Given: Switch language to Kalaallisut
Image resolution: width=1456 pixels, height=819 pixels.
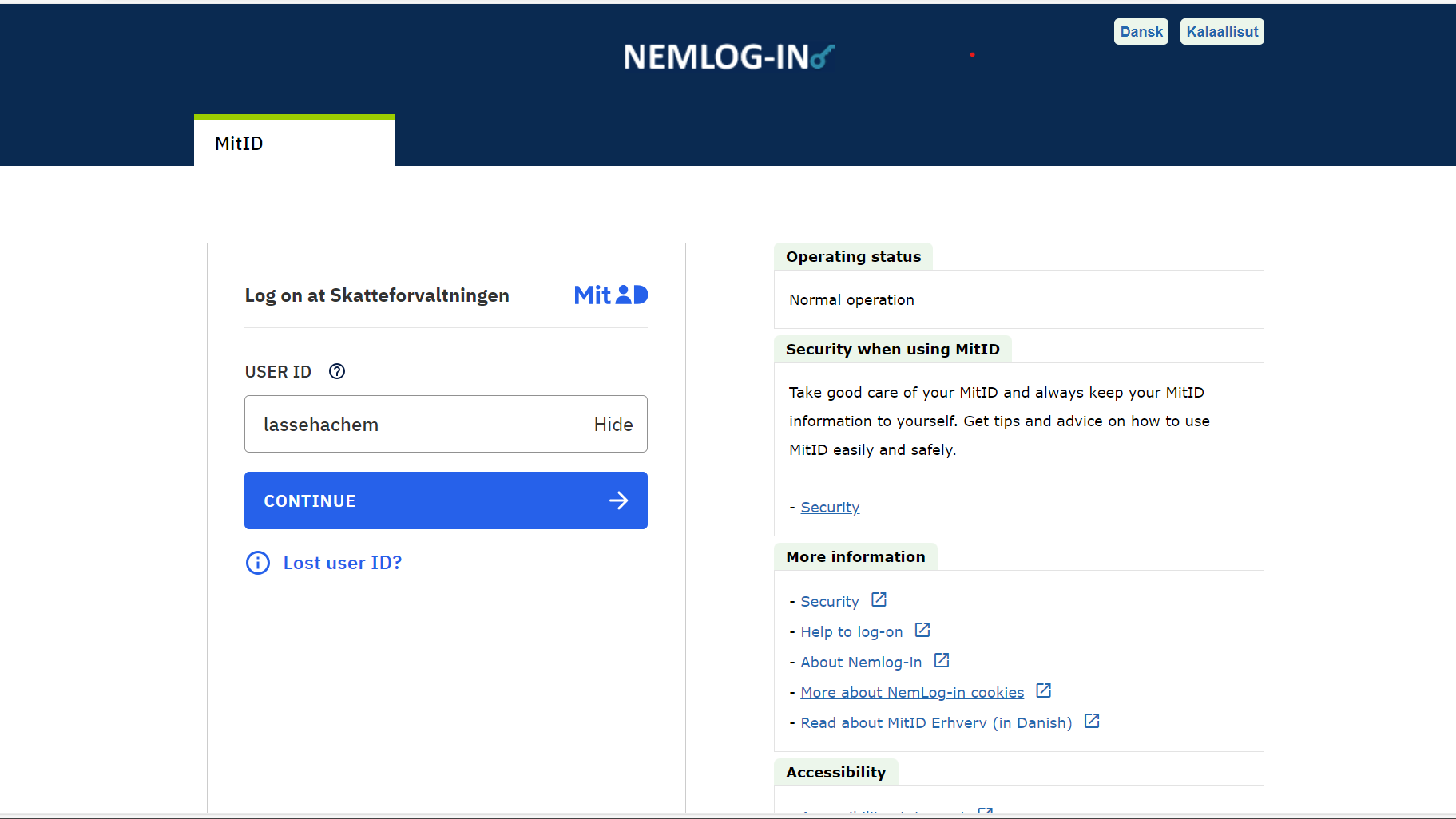Looking at the screenshot, I should click(x=1222, y=32).
